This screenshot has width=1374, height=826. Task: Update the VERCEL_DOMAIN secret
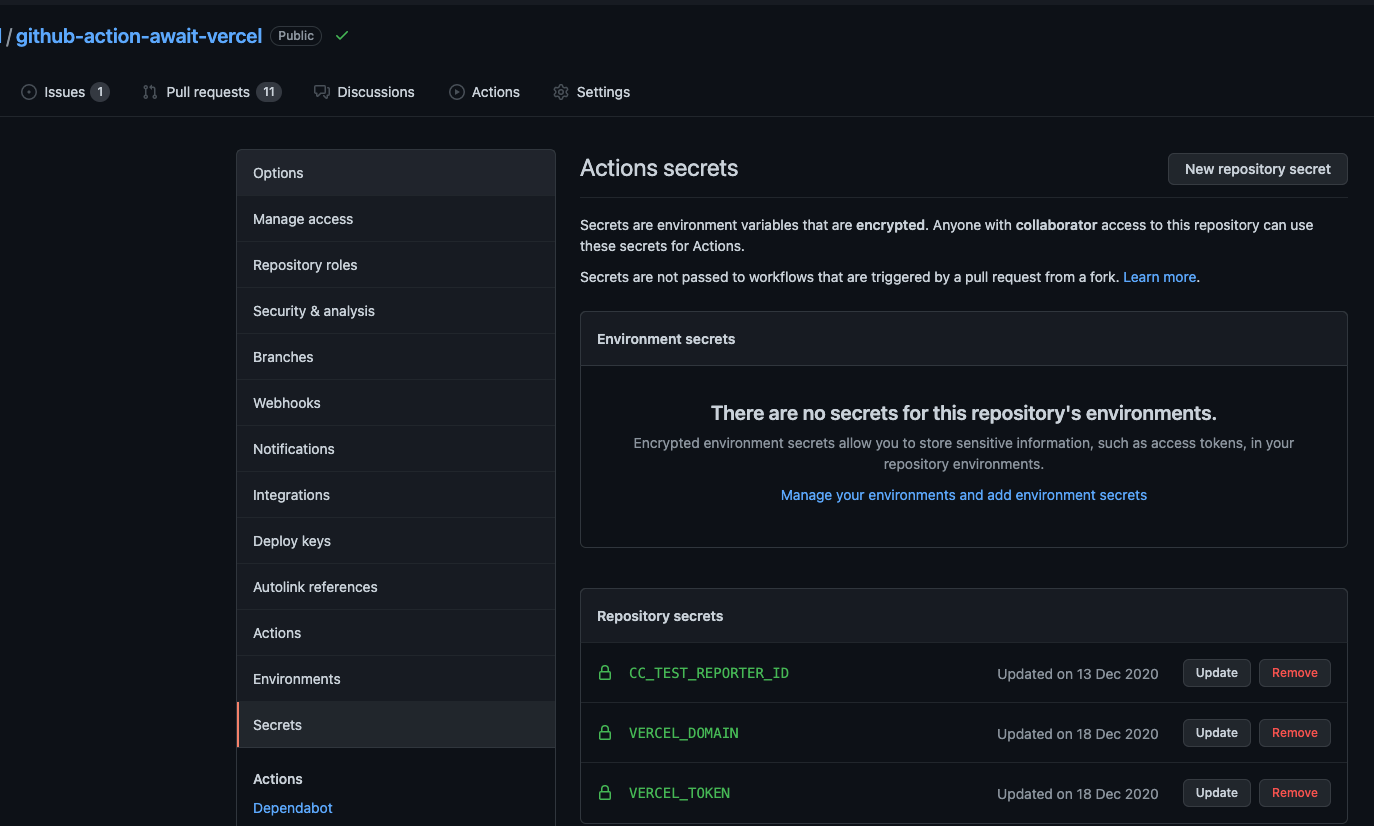pos(1216,733)
